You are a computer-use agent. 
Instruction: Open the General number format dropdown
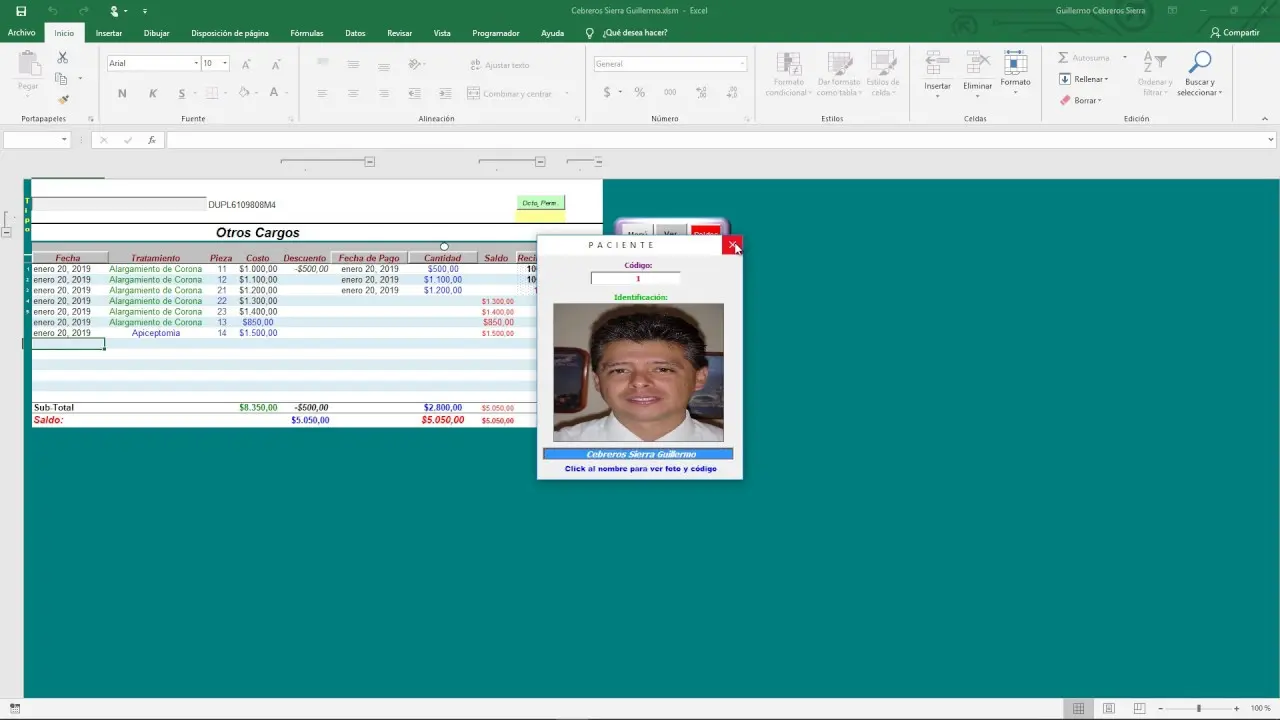(x=742, y=64)
